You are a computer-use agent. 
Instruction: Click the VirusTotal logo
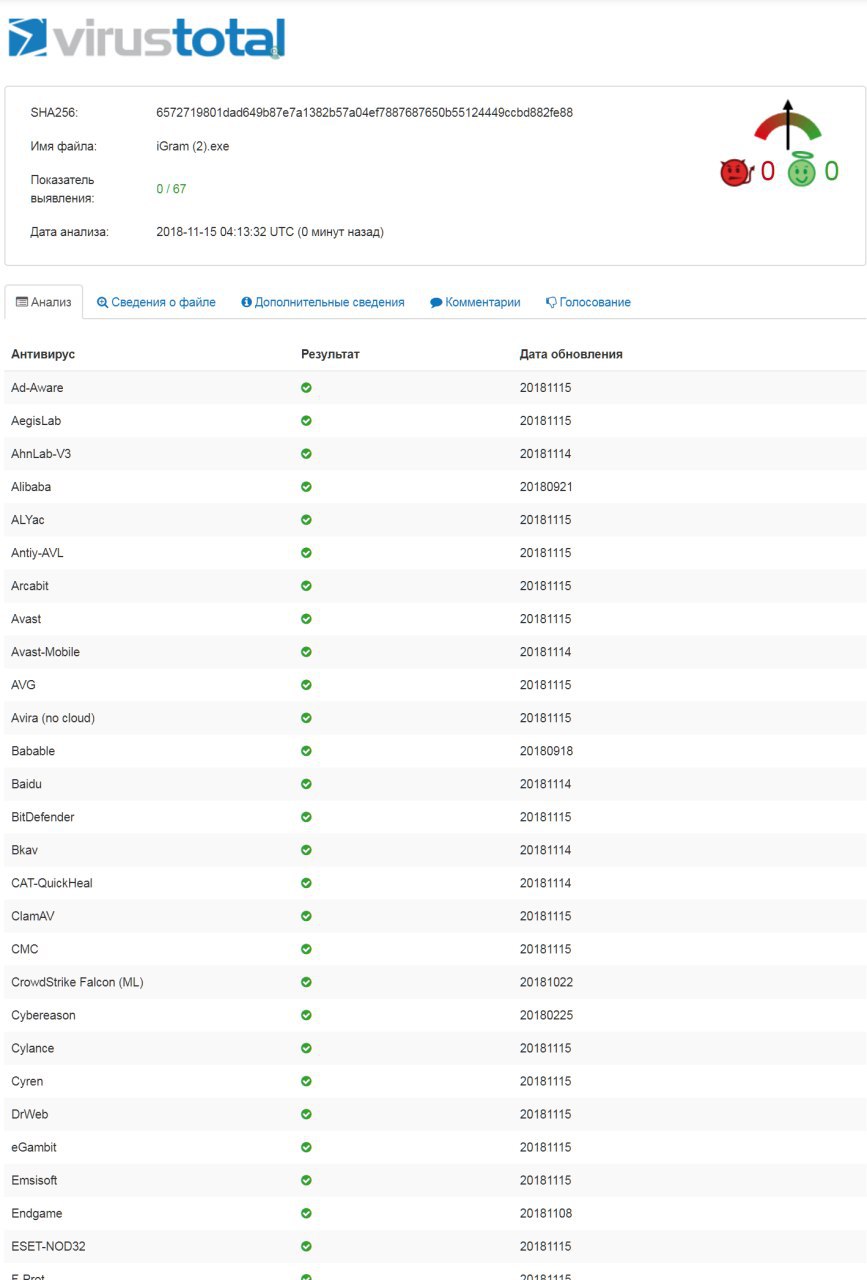[x=146, y=39]
